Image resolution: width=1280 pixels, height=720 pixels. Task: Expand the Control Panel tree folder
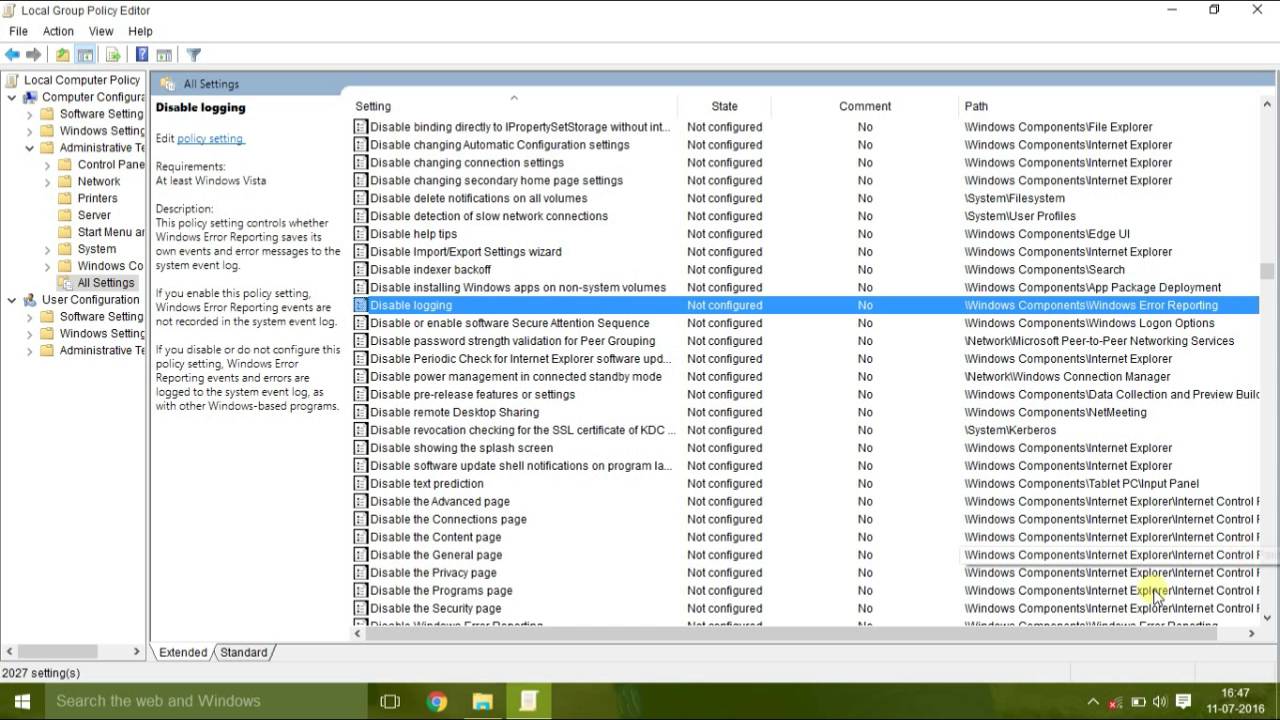[48, 165]
